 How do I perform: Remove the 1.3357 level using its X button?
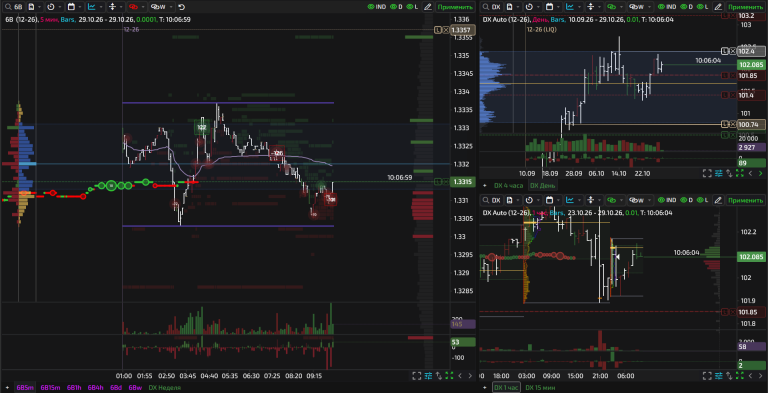click(x=446, y=30)
